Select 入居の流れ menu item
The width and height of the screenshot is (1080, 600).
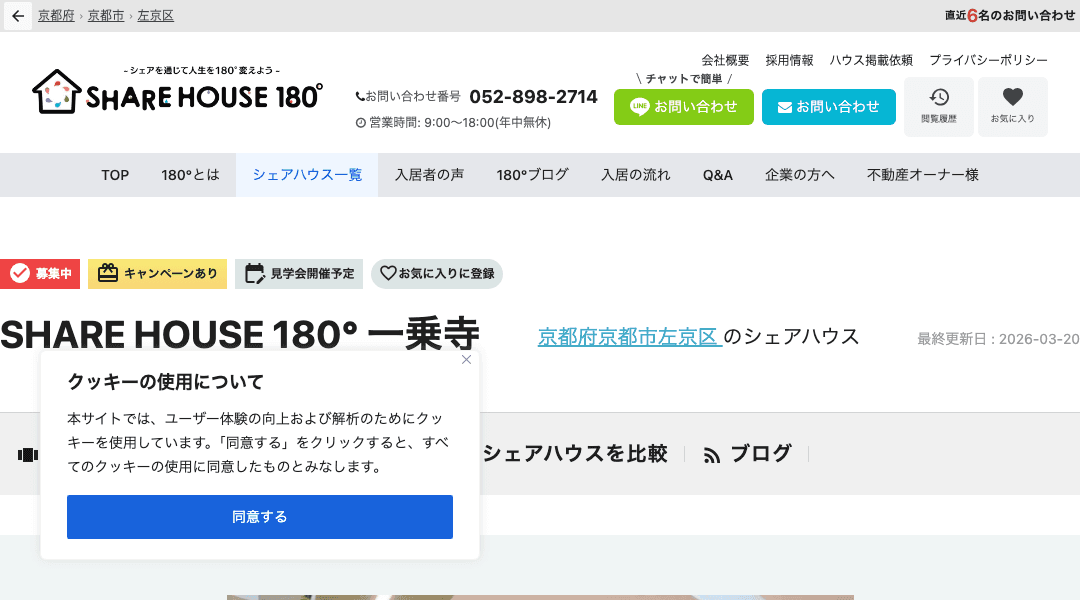[635, 175]
